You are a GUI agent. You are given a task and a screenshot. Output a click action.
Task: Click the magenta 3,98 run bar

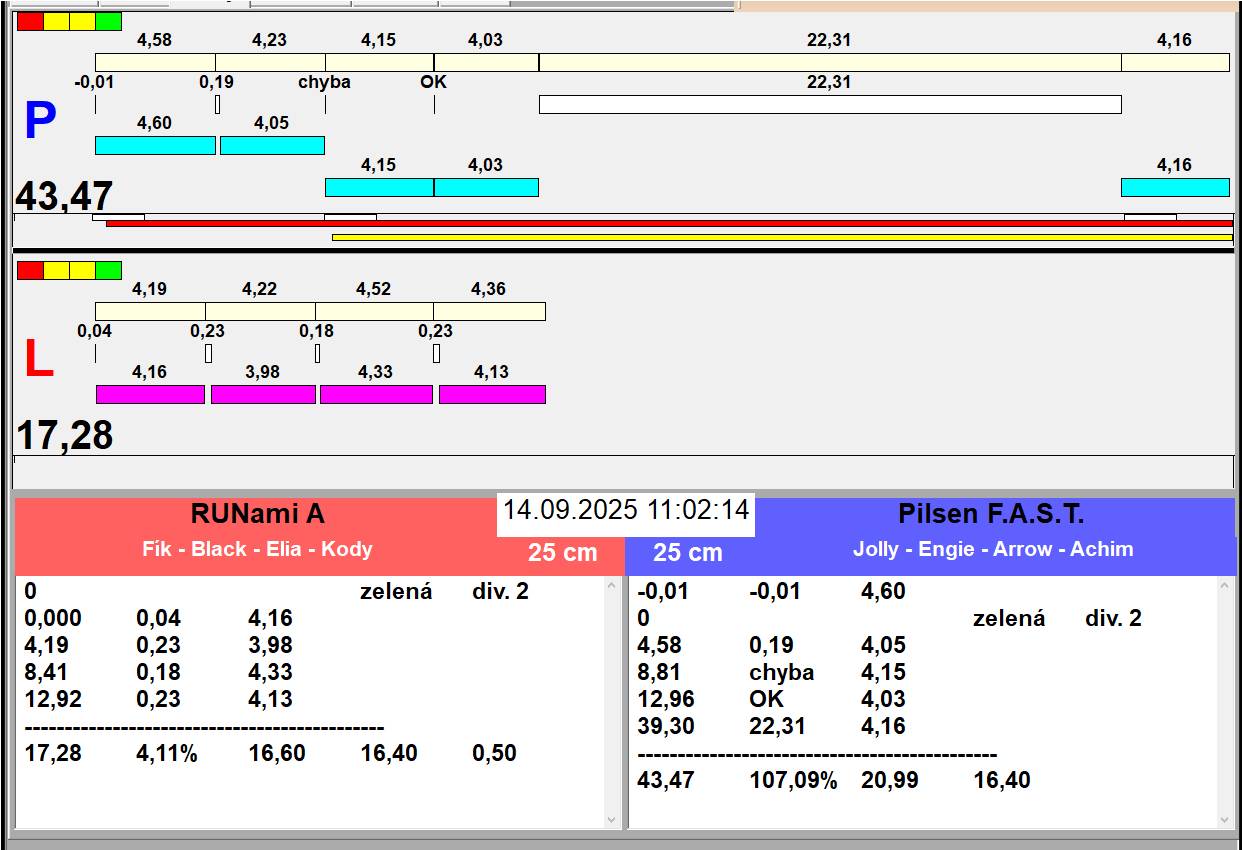[263, 394]
